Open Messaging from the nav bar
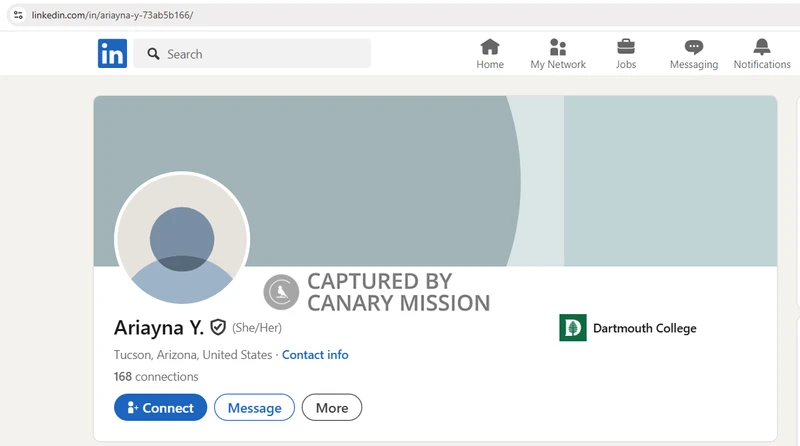 694,47
